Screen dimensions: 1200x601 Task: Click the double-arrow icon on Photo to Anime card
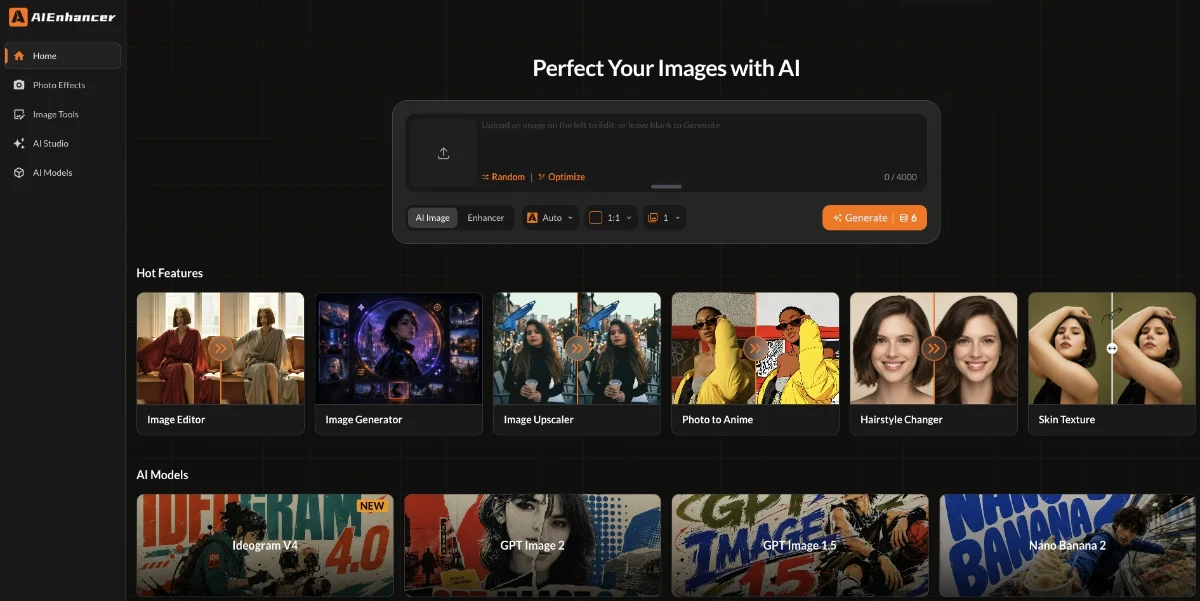point(755,348)
